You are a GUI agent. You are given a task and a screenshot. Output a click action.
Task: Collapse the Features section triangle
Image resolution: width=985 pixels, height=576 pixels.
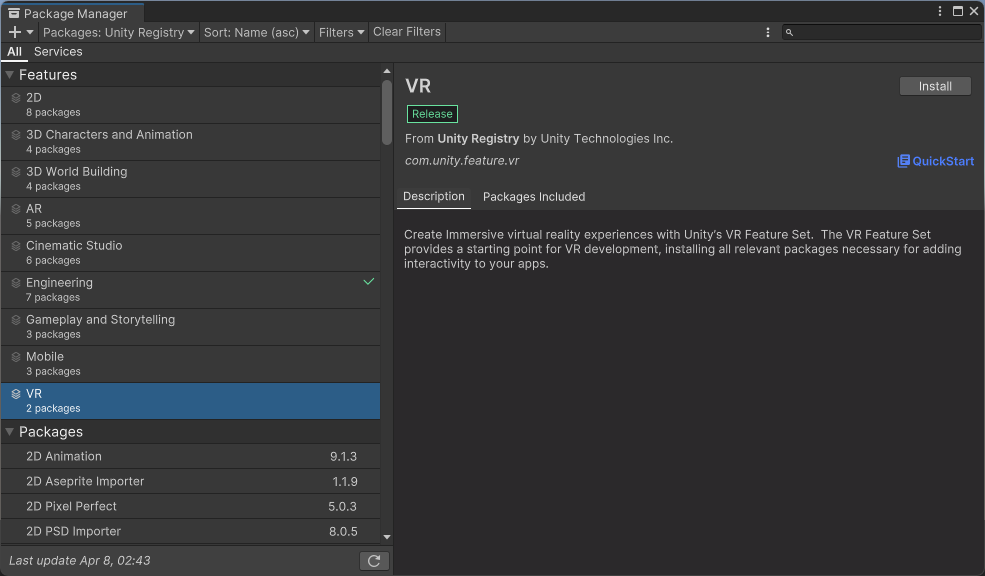(x=9, y=75)
